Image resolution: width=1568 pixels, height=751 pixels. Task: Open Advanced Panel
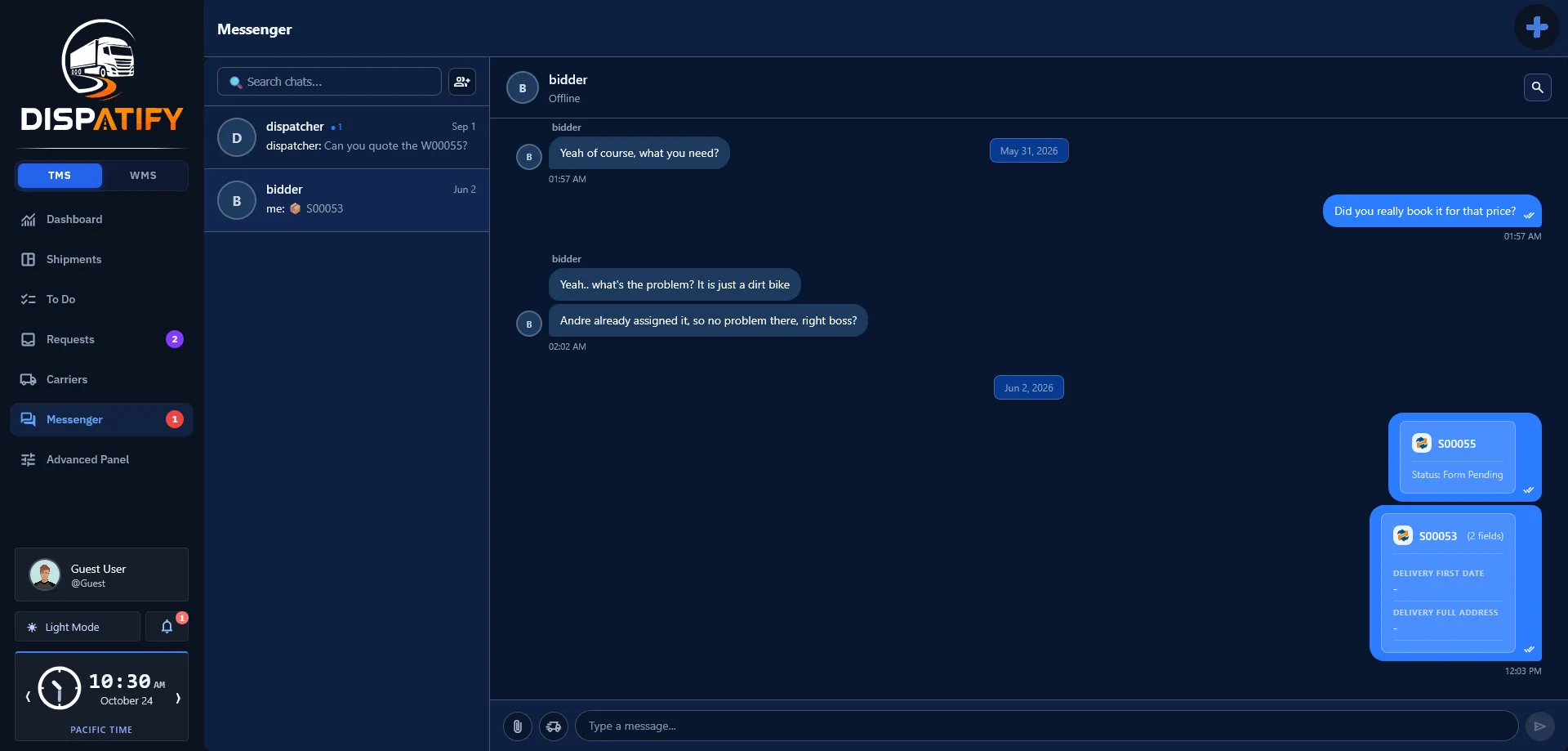pyautogui.click(x=101, y=459)
